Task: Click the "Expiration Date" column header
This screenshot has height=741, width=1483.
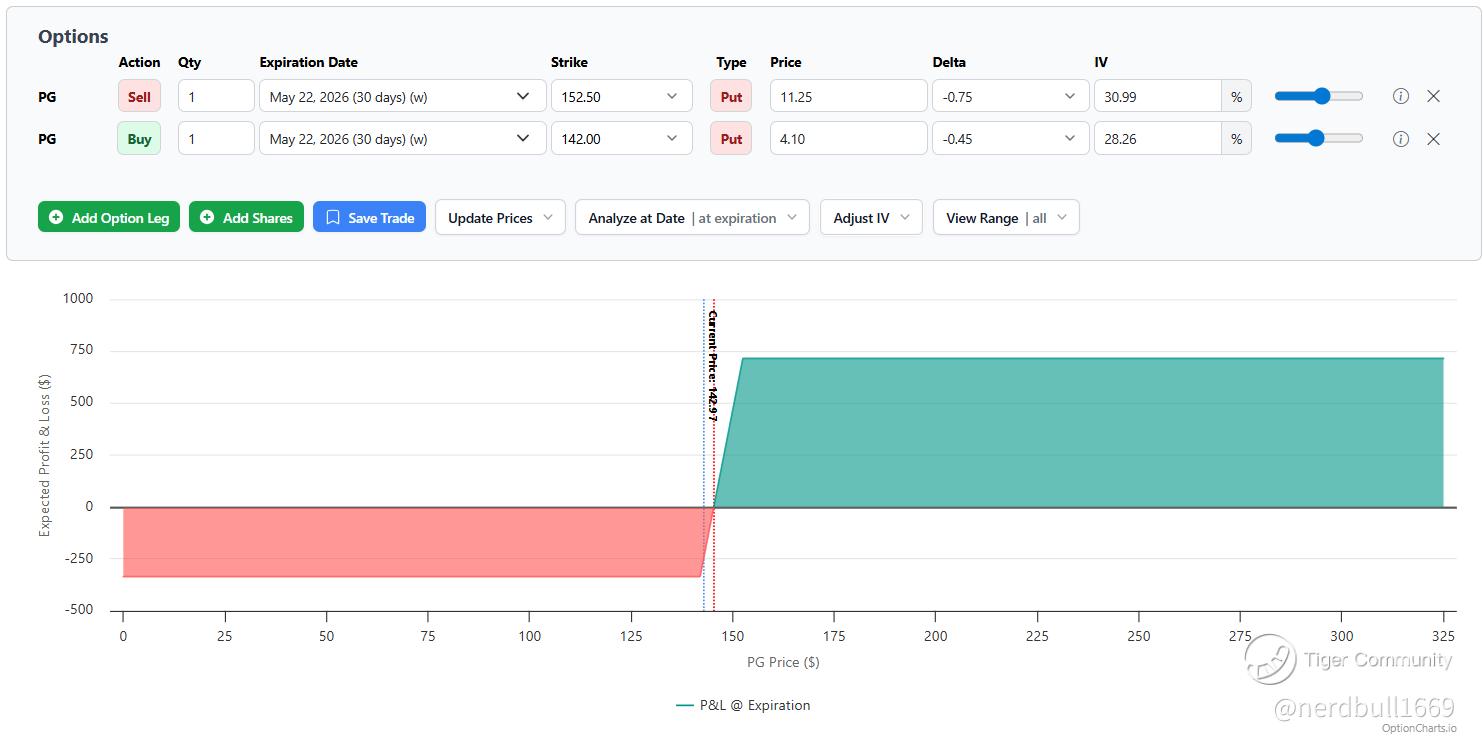Action: coord(308,62)
